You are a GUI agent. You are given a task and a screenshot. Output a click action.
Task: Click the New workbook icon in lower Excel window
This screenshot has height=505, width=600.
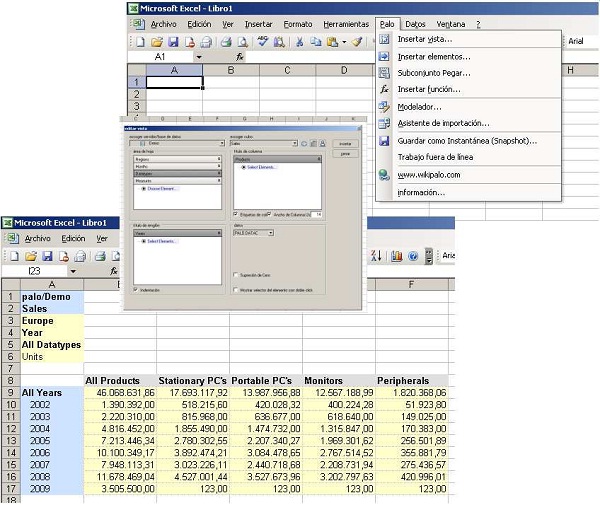pyautogui.click(x=14, y=256)
